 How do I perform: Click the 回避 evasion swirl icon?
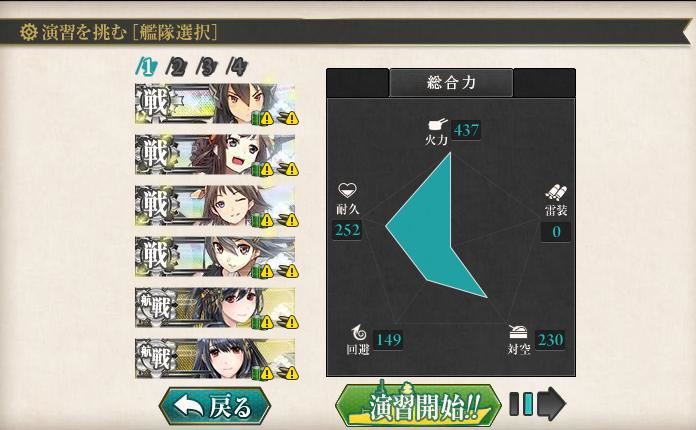point(359,333)
